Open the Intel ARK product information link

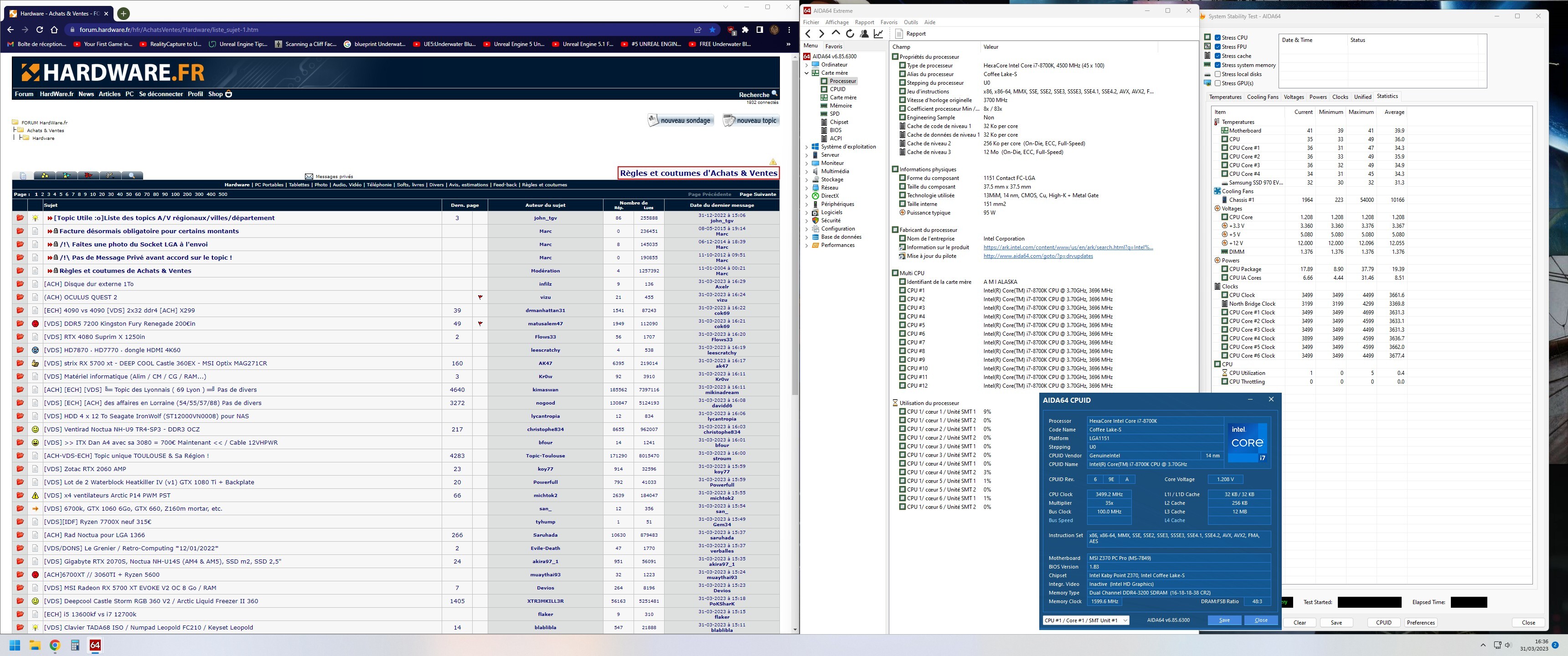pyautogui.click(x=1068, y=248)
